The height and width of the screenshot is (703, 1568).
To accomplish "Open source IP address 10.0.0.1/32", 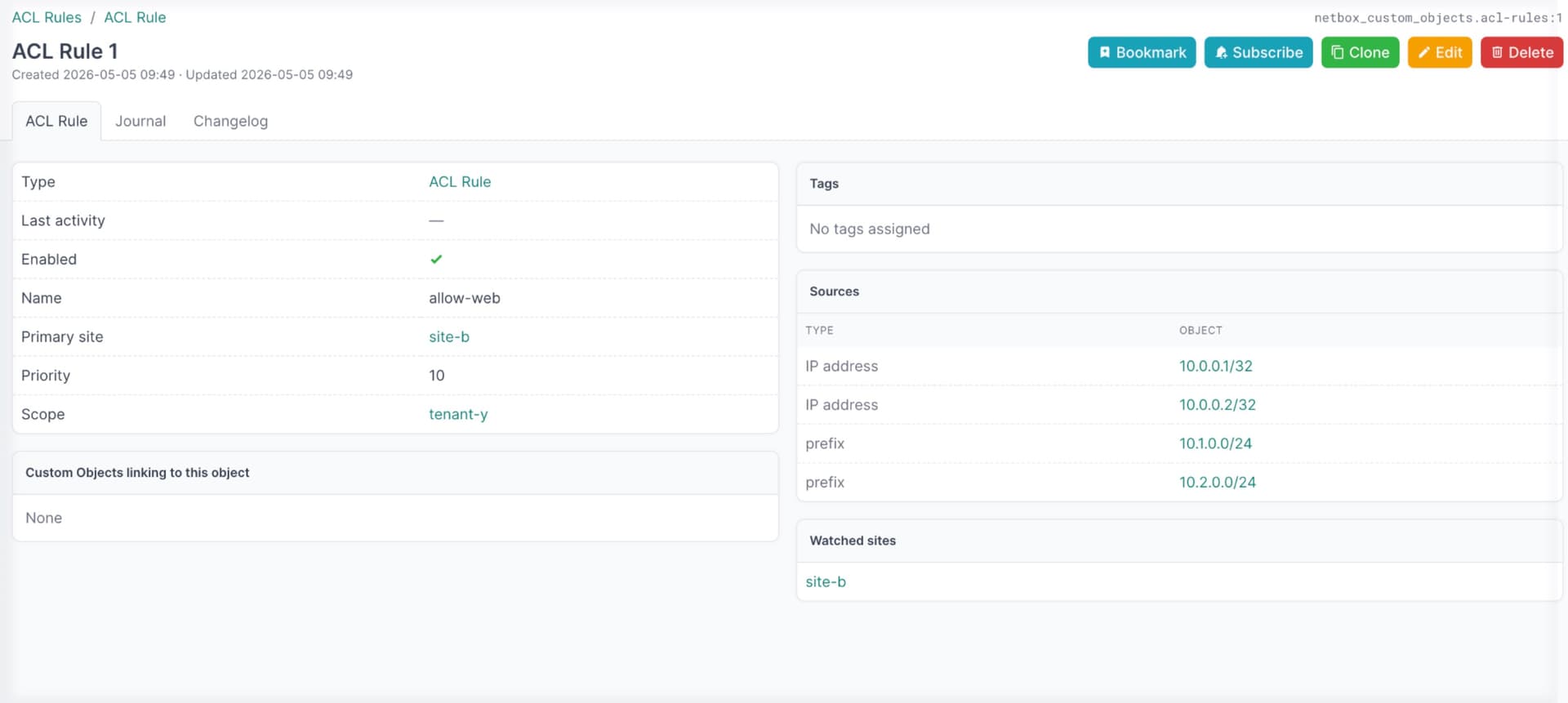I will click(x=1215, y=366).
